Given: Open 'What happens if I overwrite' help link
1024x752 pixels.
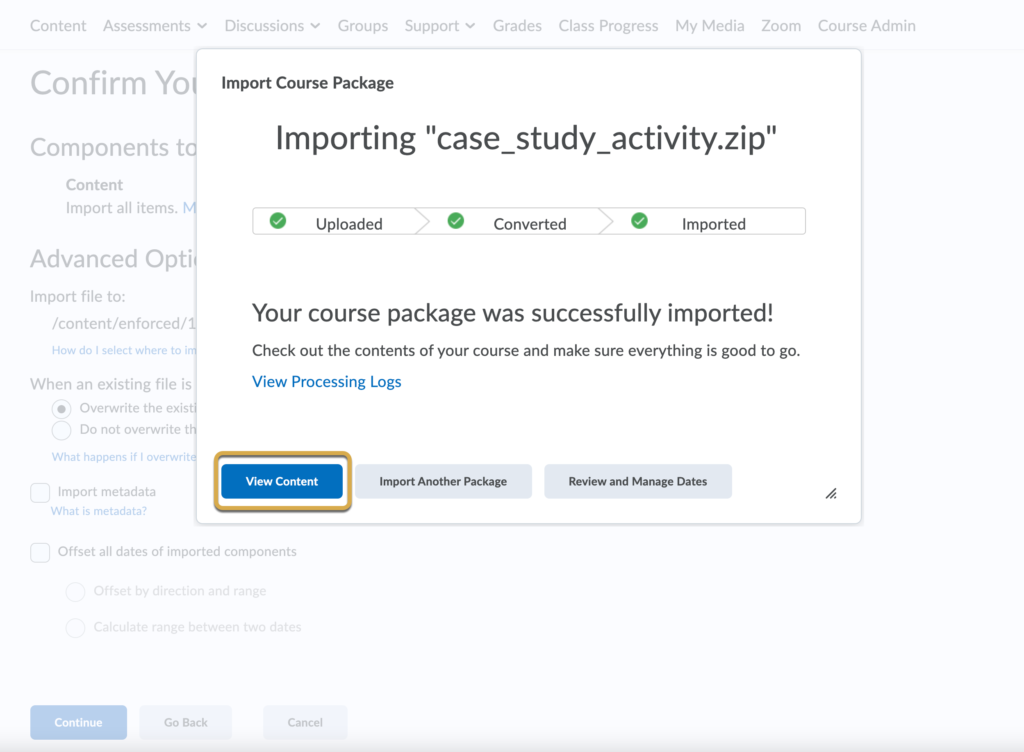Looking at the screenshot, I should (x=124, y=457).
